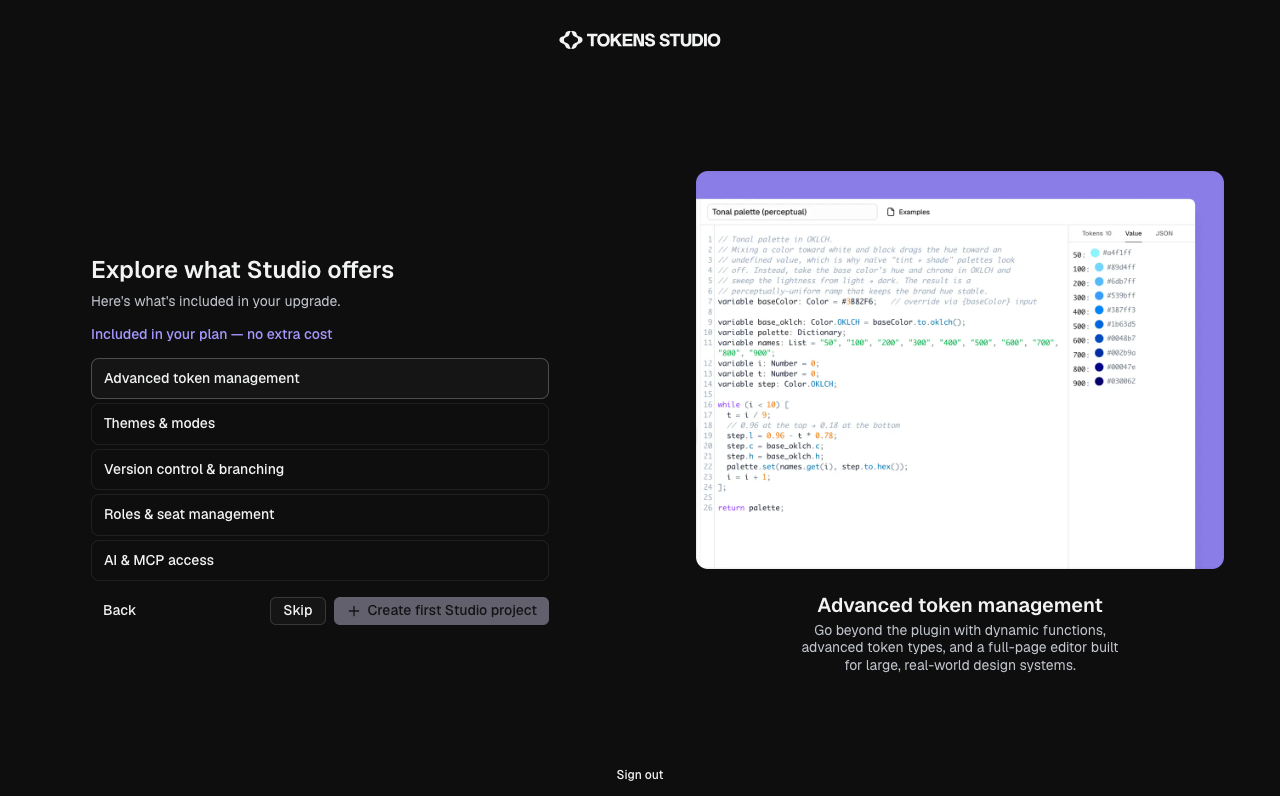Skip this onboarding step
The height and width of the screenshot is (796, 1280).
pos(298,611)
